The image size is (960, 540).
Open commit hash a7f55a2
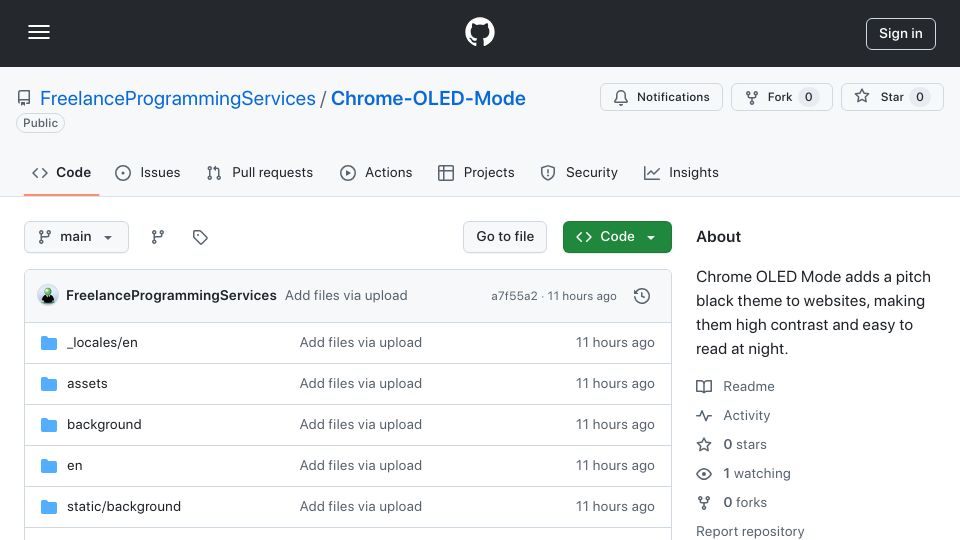coord(514,296)
